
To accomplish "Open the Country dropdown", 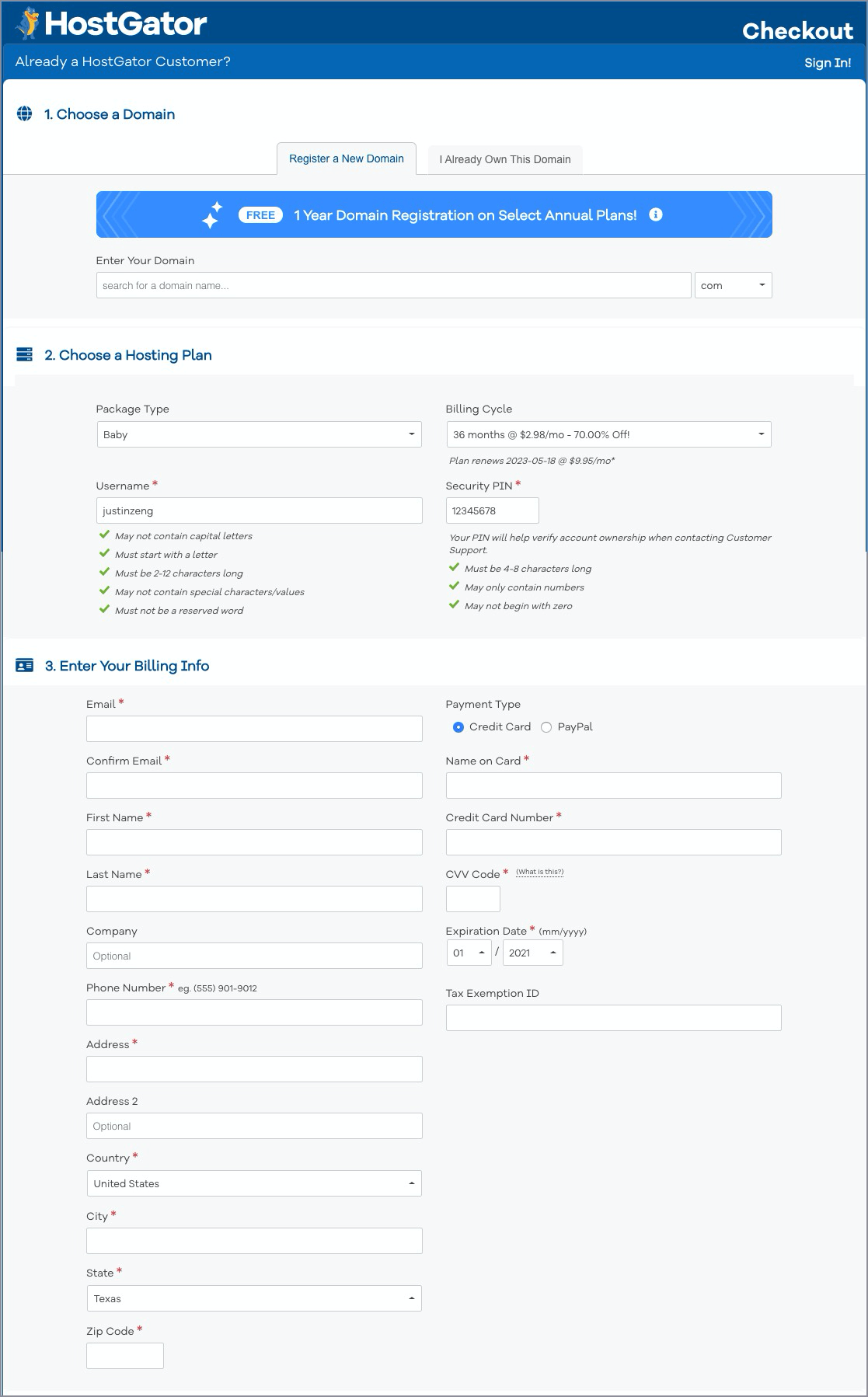I will tap(254, 1183).
